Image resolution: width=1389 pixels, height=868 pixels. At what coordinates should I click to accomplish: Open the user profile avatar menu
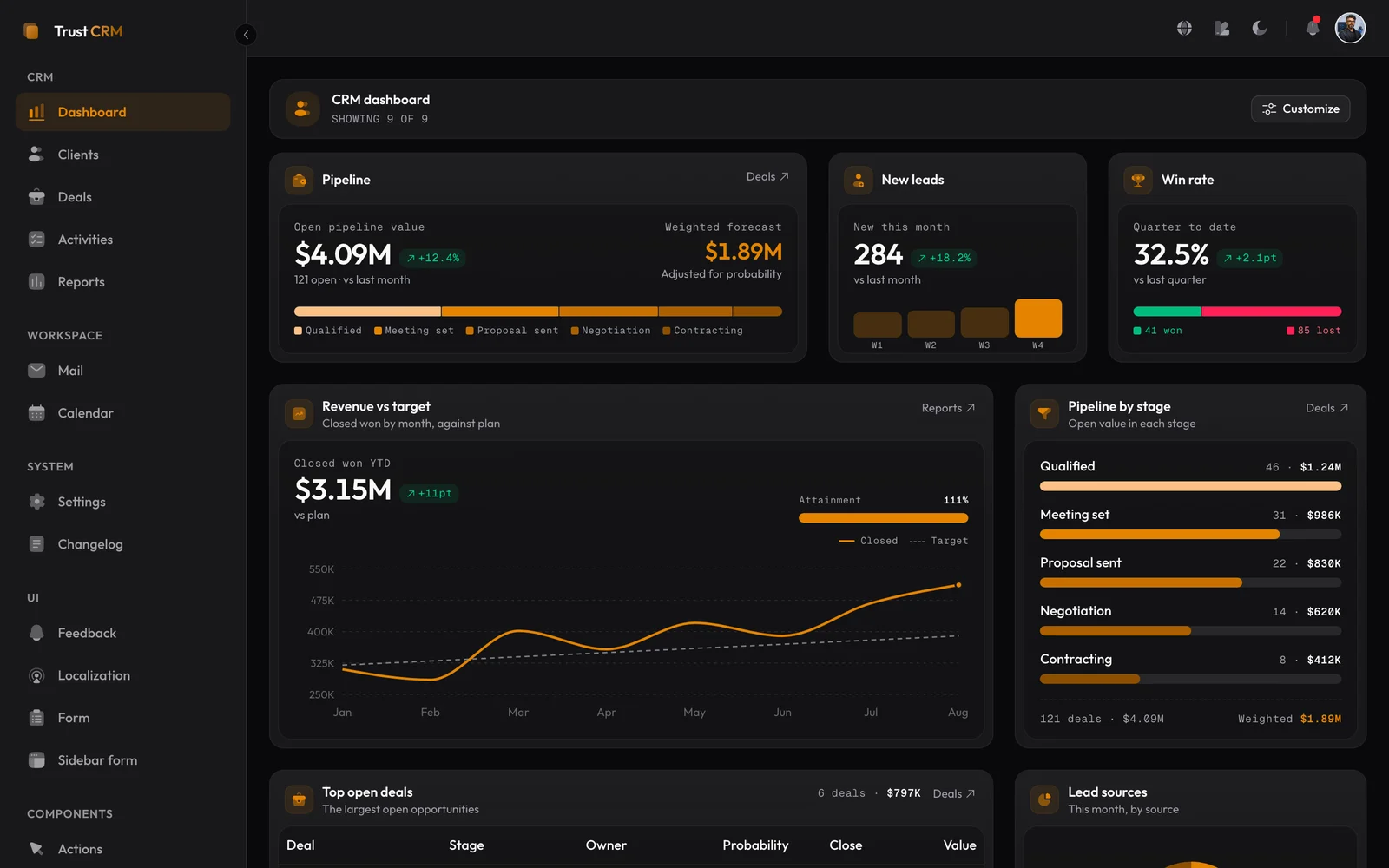pos(1350,29)
